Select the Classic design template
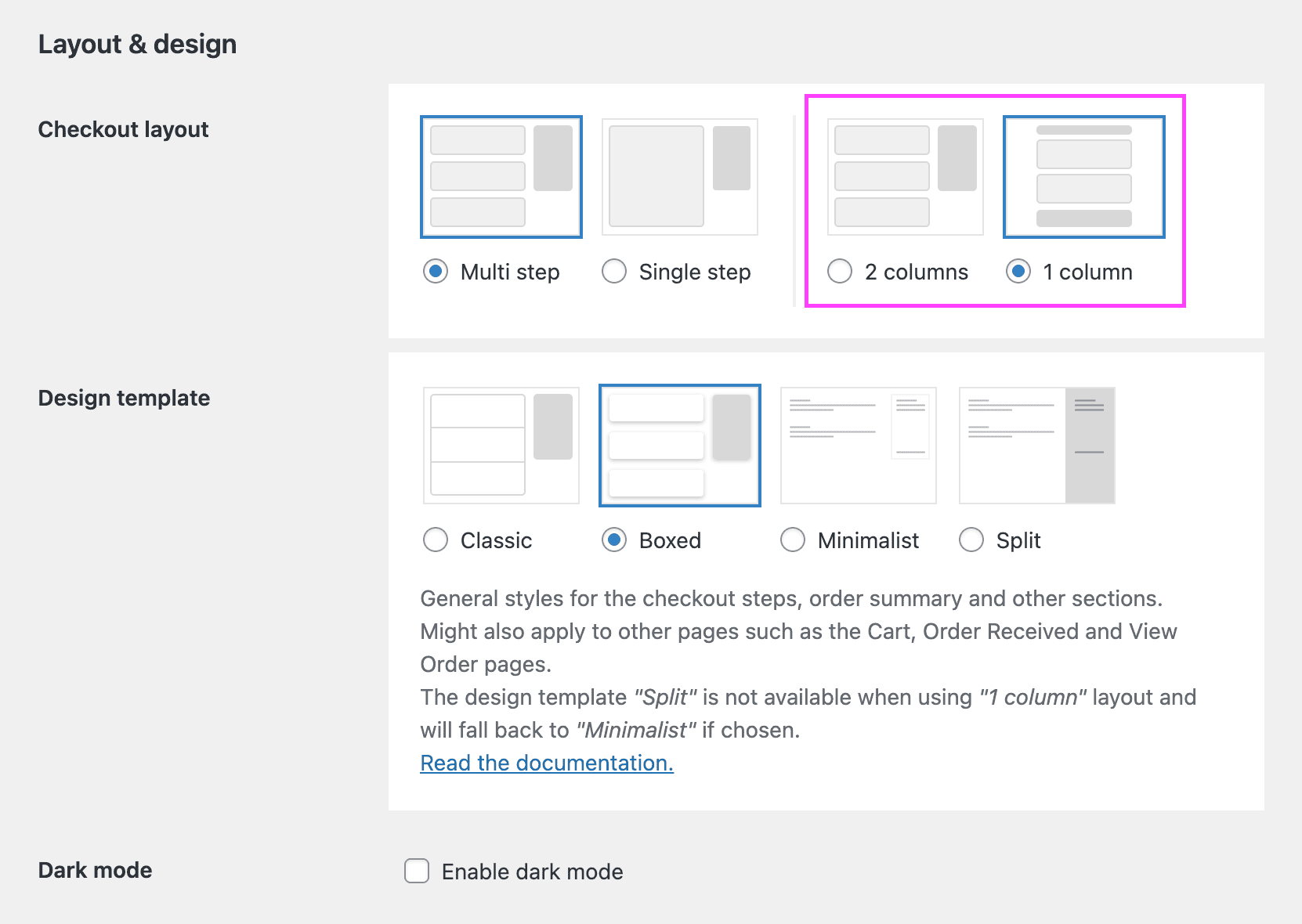The height and width of the screenshot is (924, 1302). pyautogui.click(x=436, y=540)
